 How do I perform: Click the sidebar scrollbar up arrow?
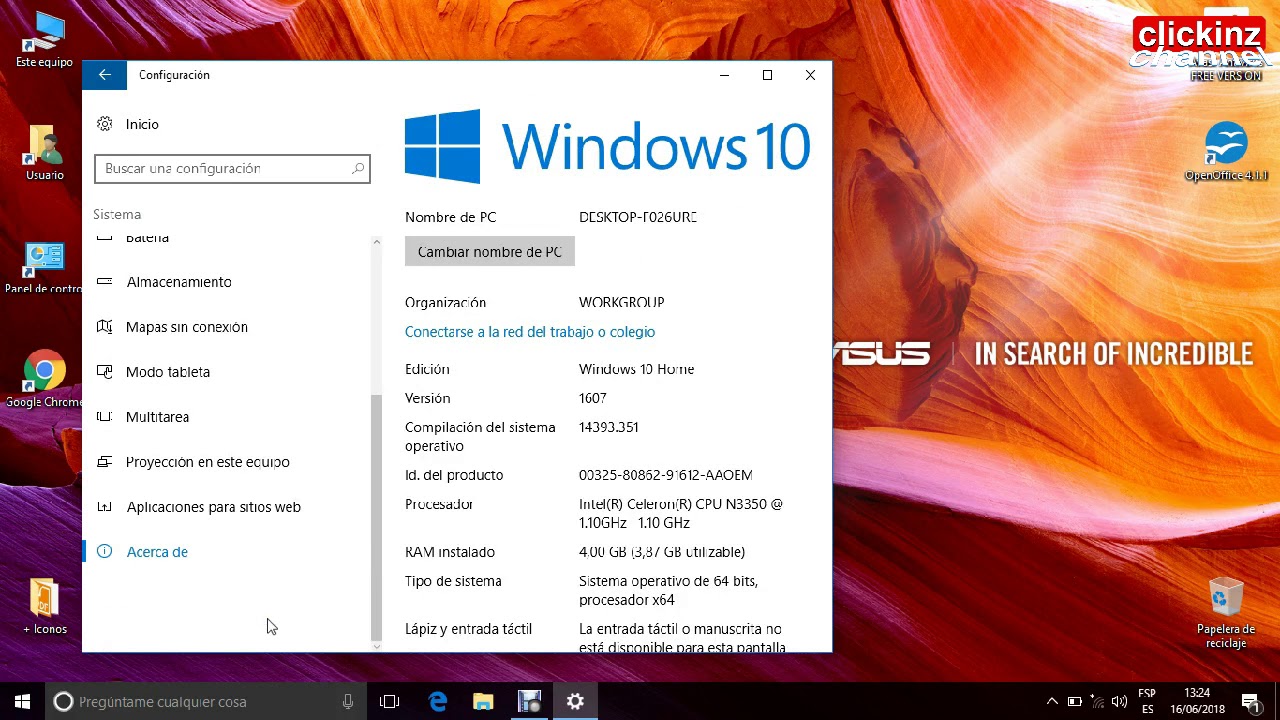point(376,242)
